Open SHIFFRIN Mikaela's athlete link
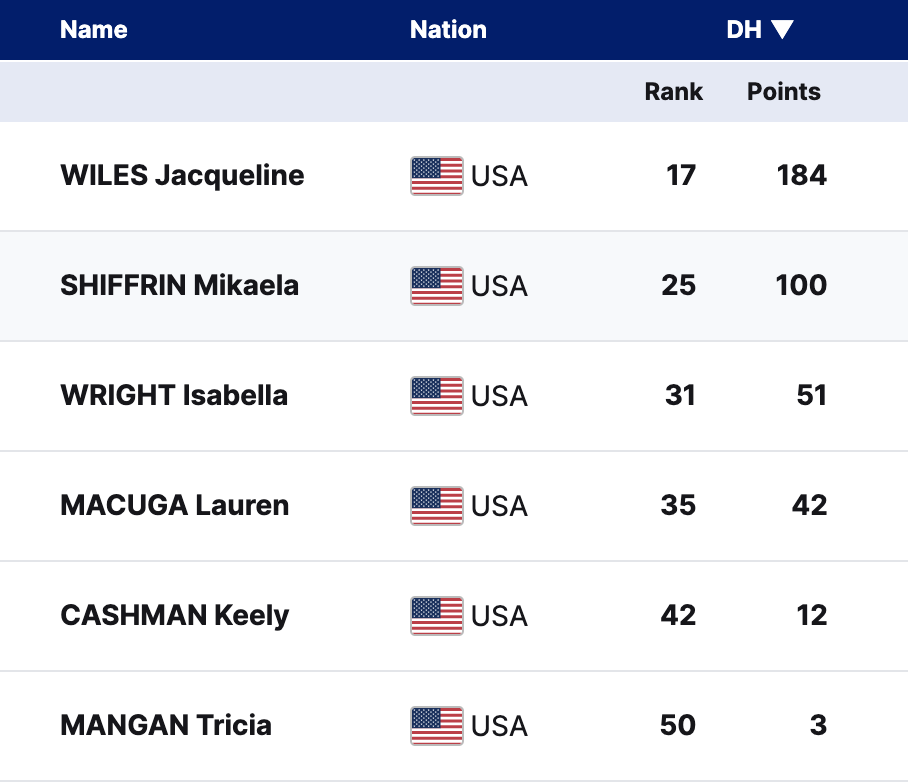908x784 pixels. pyautogui.click(x=179, y=286)
